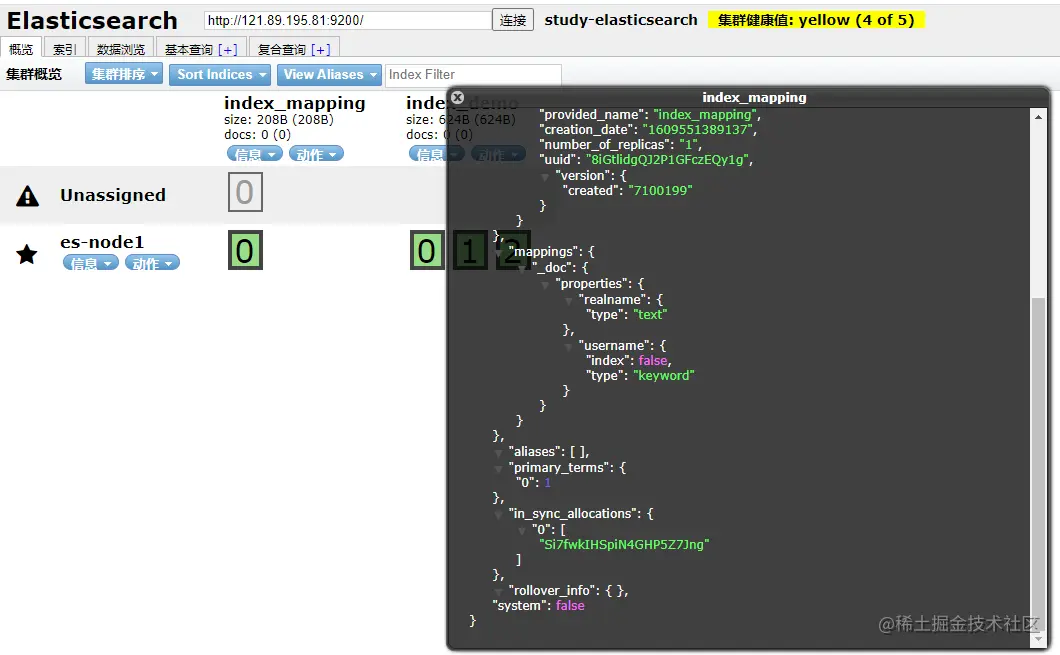Image resolution: width=1060 pixels, height=655 pixels.
Task: Click the 连接 connect button
Action: coord(513,20)
